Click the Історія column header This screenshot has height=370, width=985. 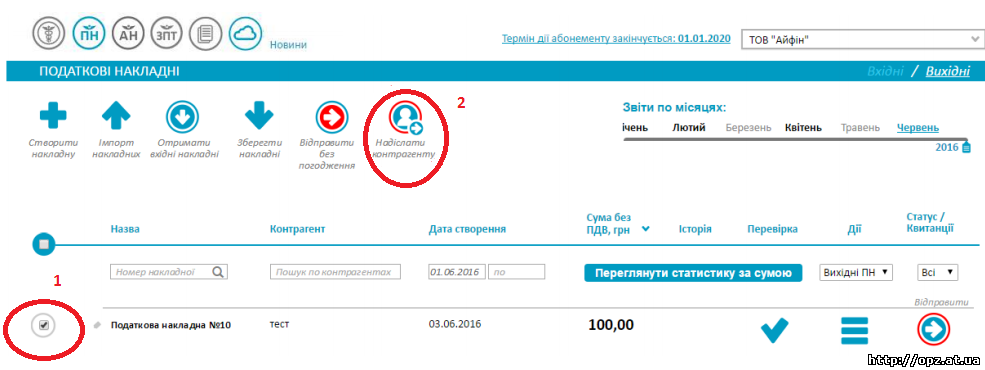695,229
